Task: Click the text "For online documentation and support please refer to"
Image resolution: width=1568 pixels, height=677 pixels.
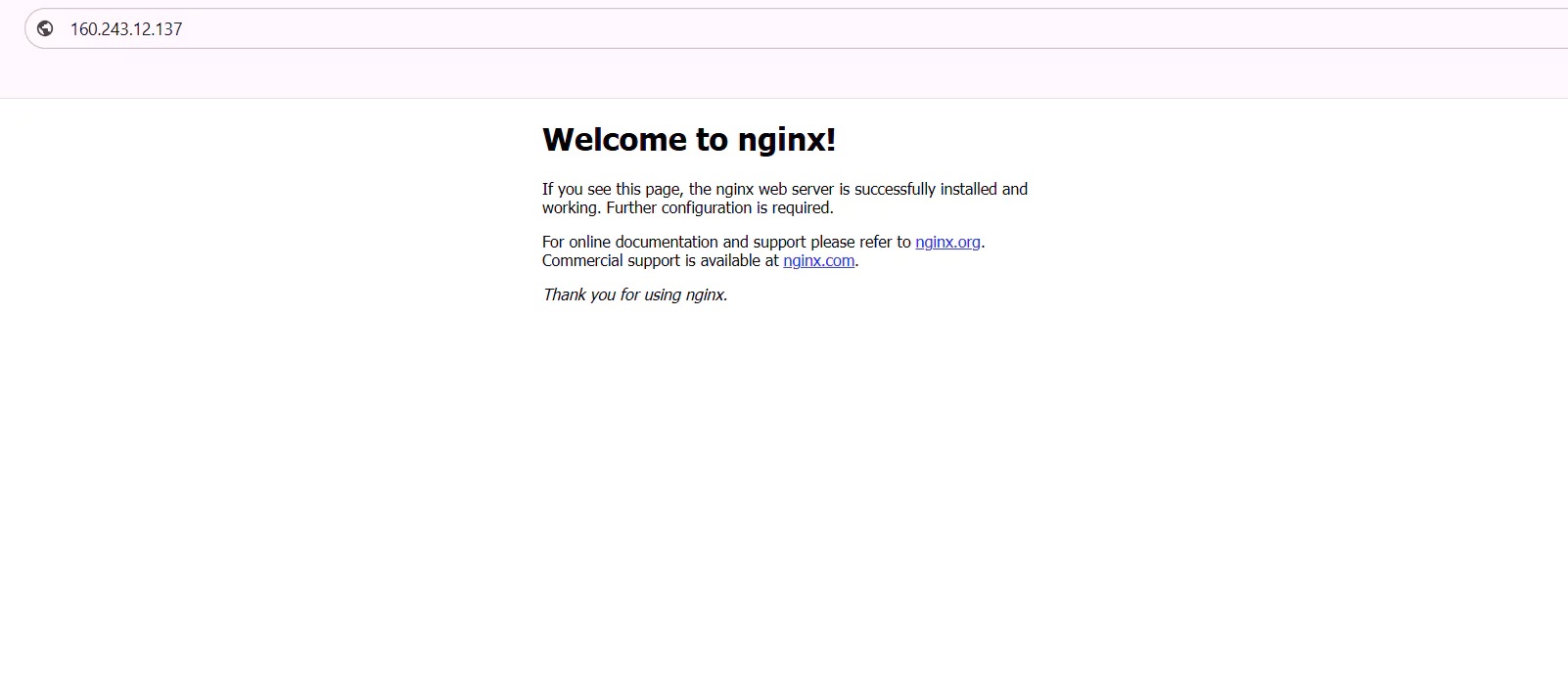Action: pos(726,242)
